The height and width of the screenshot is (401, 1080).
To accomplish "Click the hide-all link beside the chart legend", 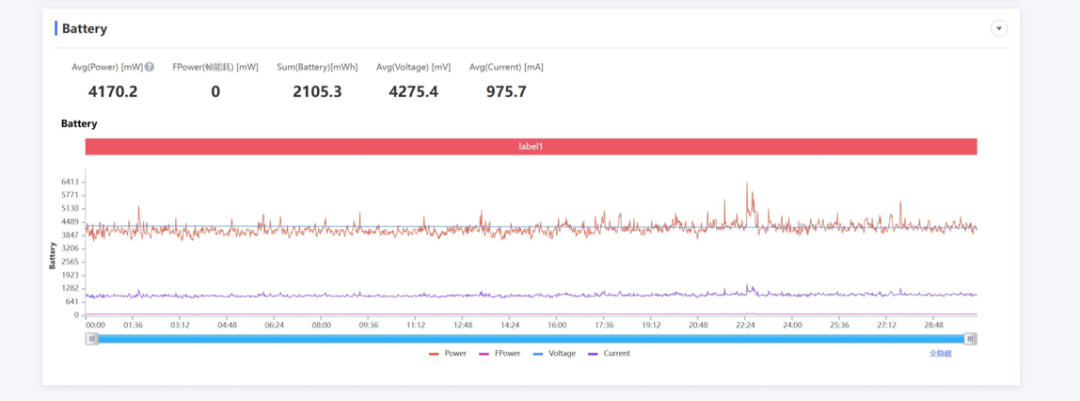I will tap(940, 353).
